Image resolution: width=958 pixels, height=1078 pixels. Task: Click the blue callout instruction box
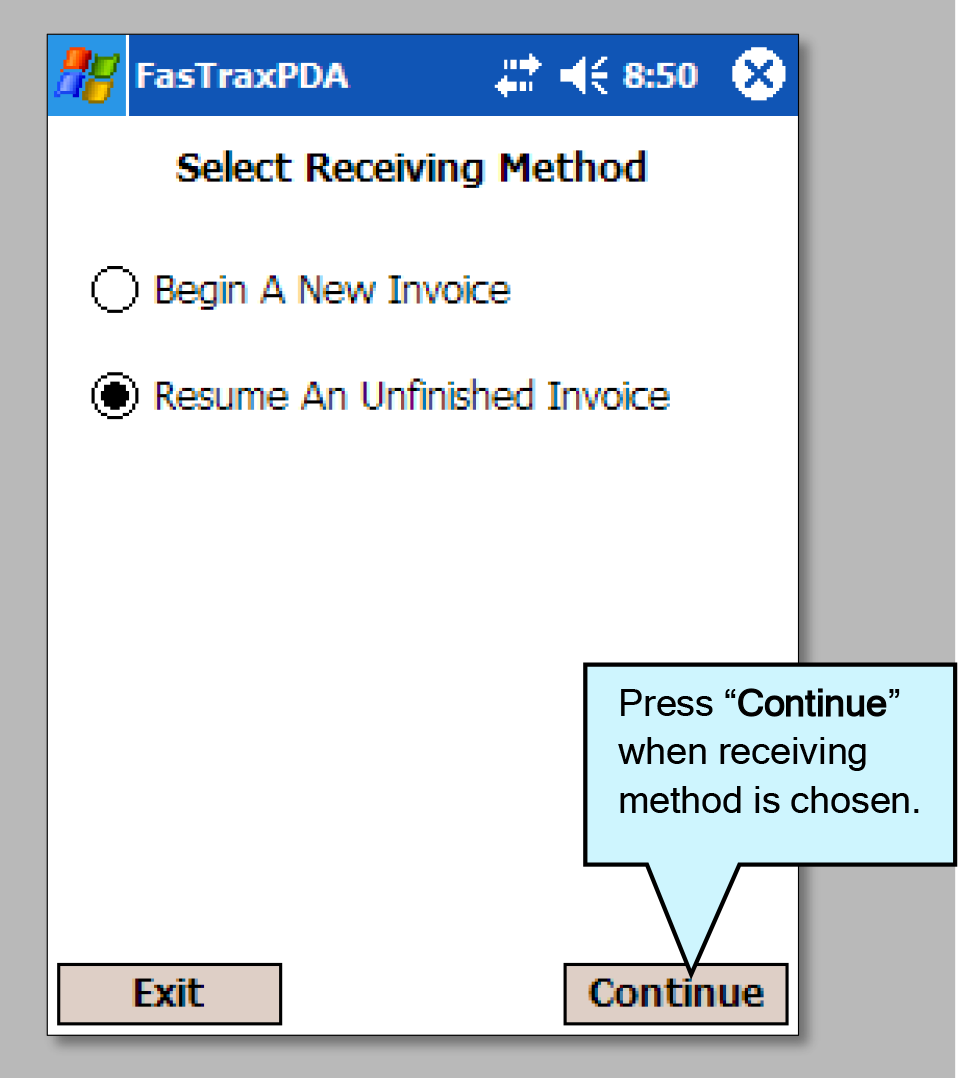770,764
